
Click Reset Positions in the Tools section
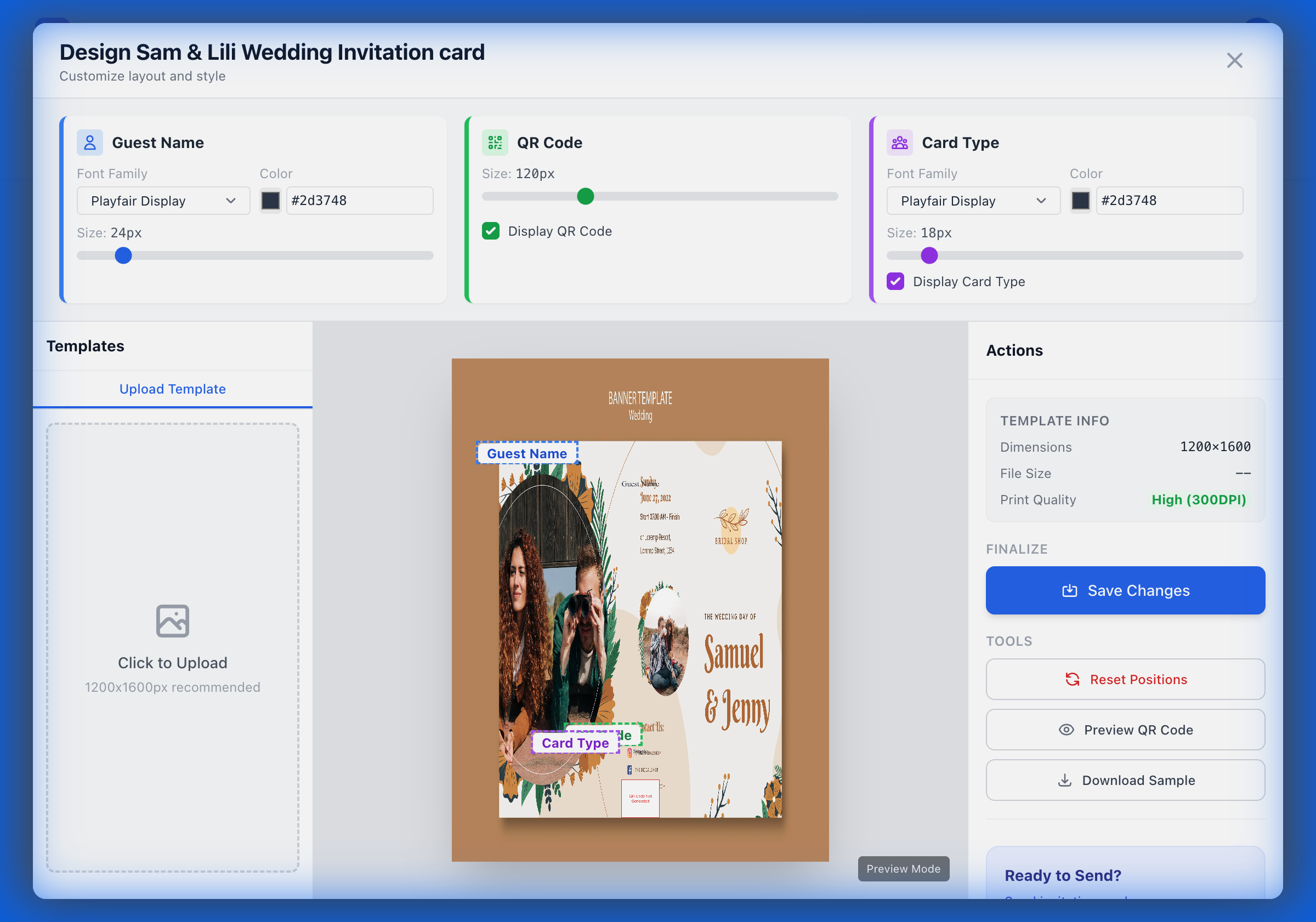[x=1125, y=679]
